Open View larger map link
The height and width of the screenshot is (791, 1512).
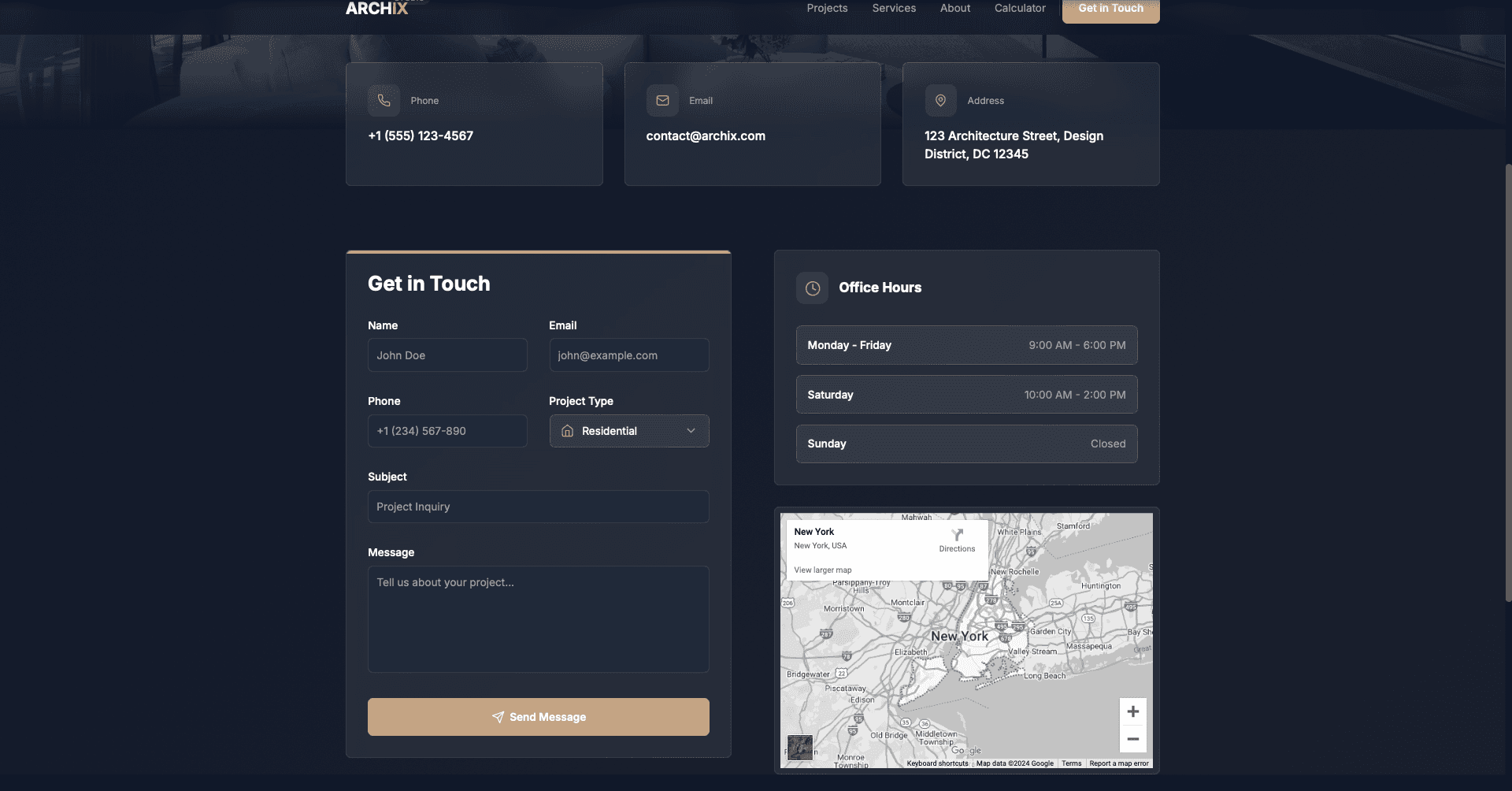tap(822, 570)
